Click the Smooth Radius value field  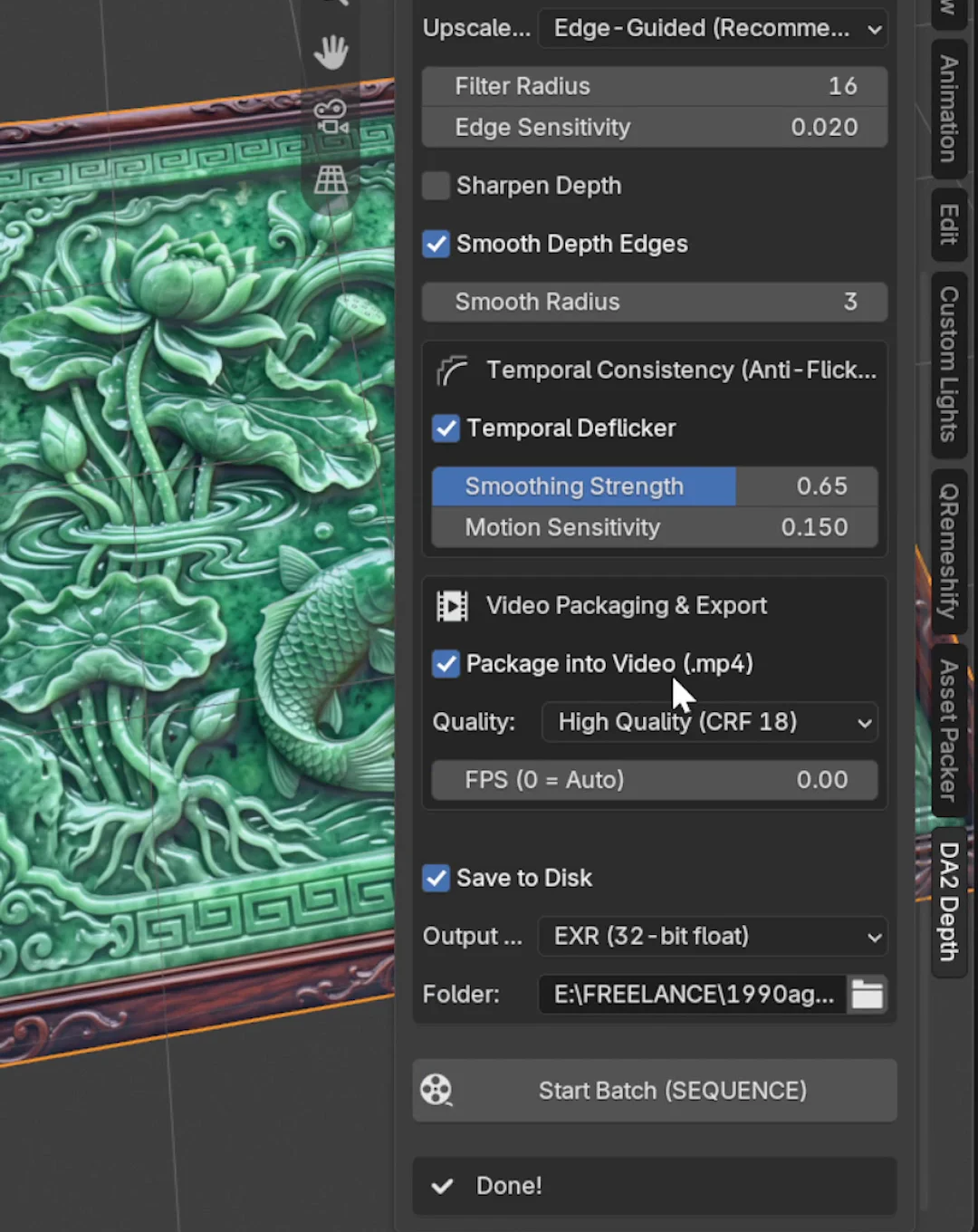[x=655, y=302]
